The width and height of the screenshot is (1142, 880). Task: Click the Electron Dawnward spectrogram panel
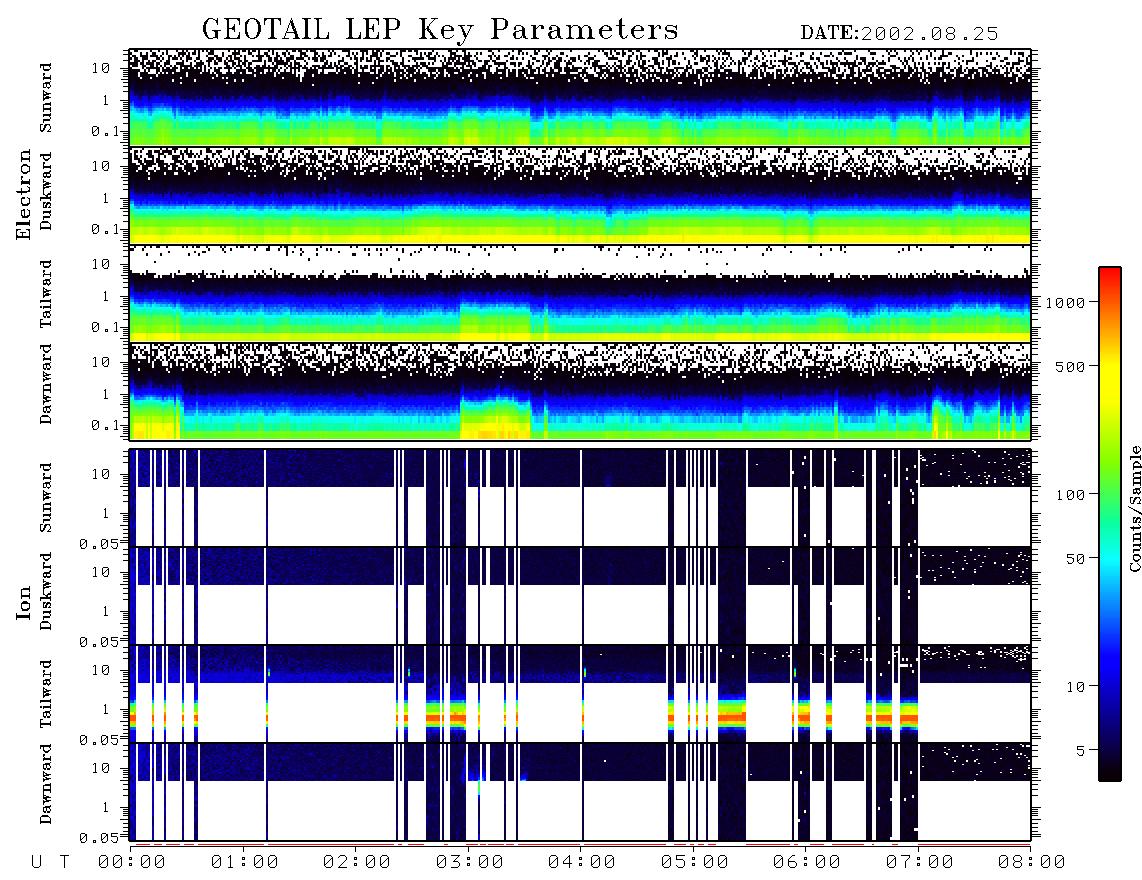(x=580, y=392)
